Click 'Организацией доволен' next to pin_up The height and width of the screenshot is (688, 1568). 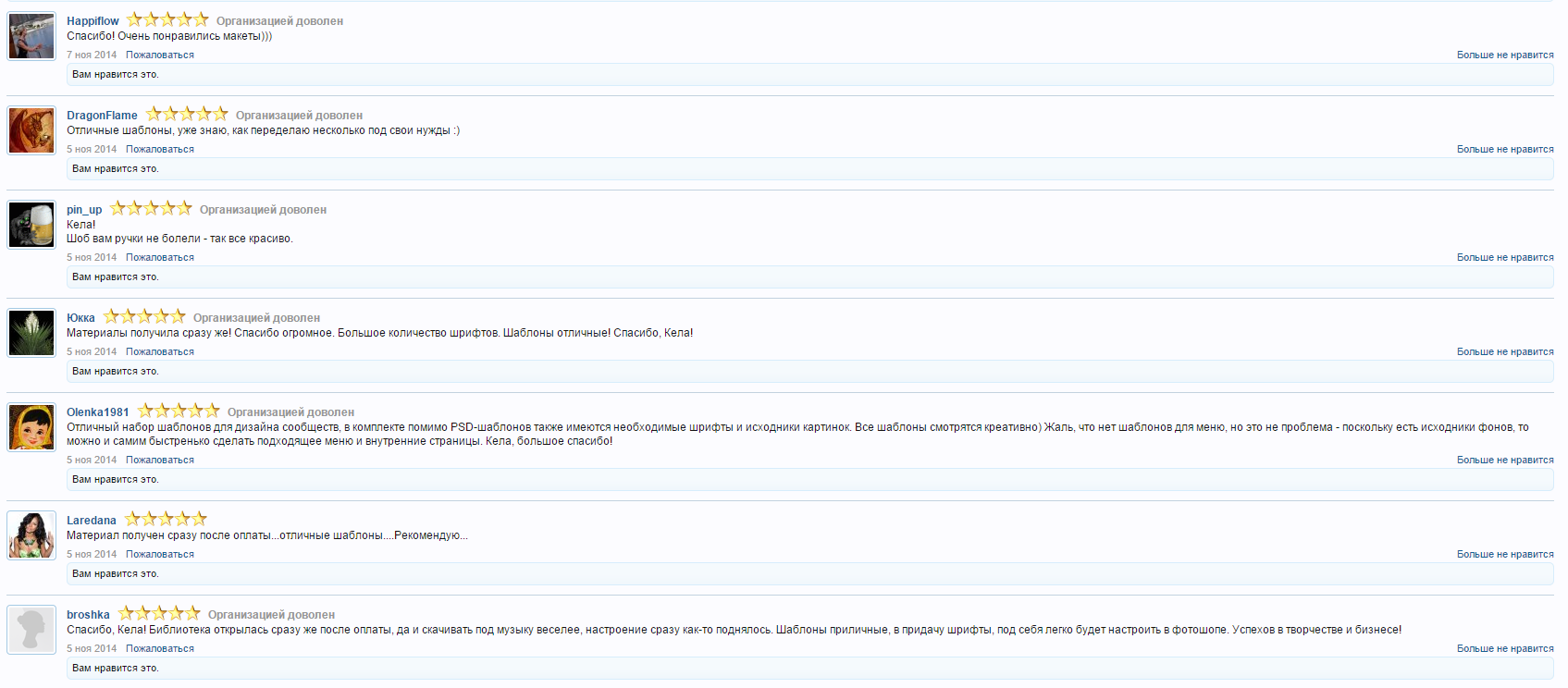263,210
